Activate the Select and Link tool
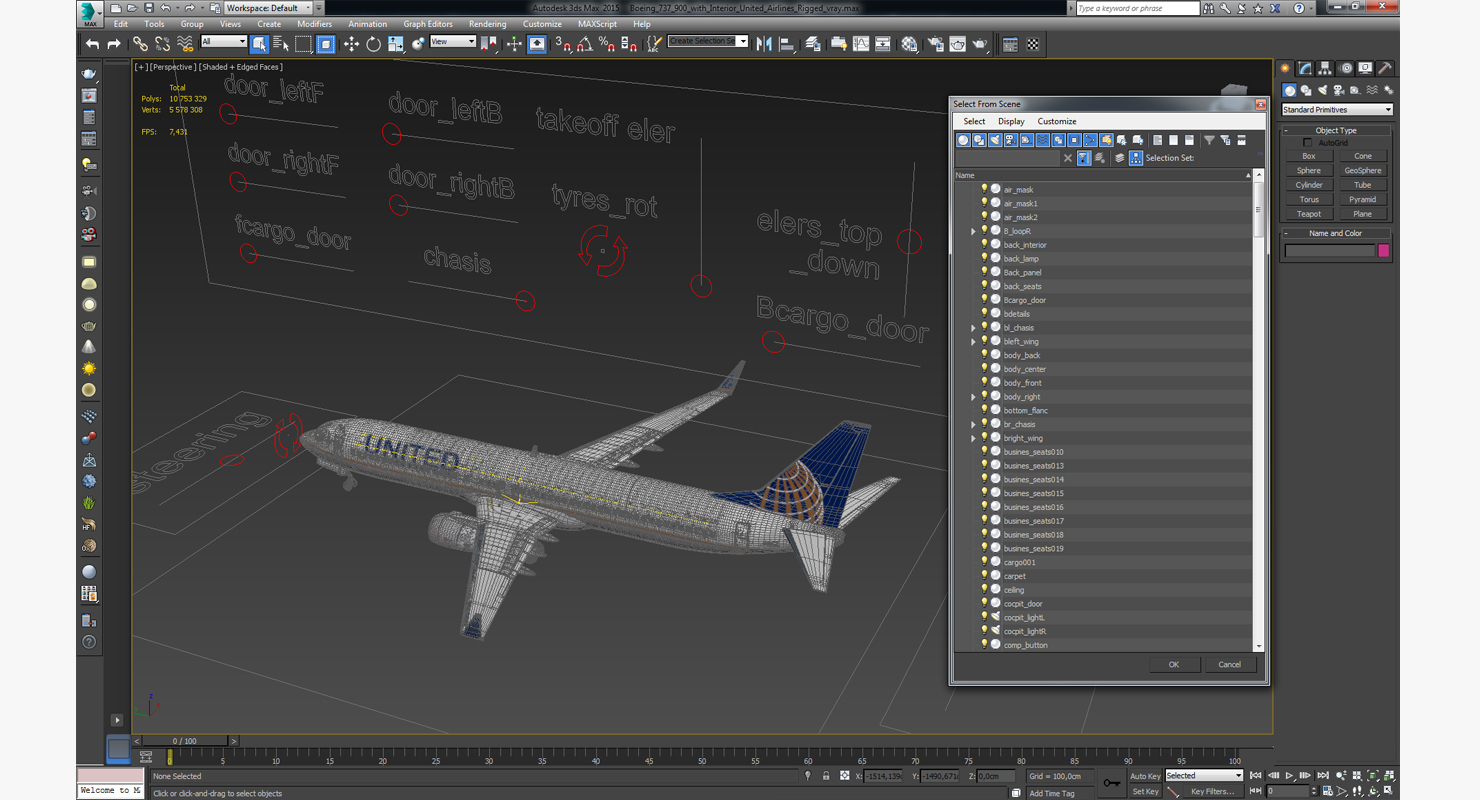This screenshot has width=1480, height=800. point(140,44)
